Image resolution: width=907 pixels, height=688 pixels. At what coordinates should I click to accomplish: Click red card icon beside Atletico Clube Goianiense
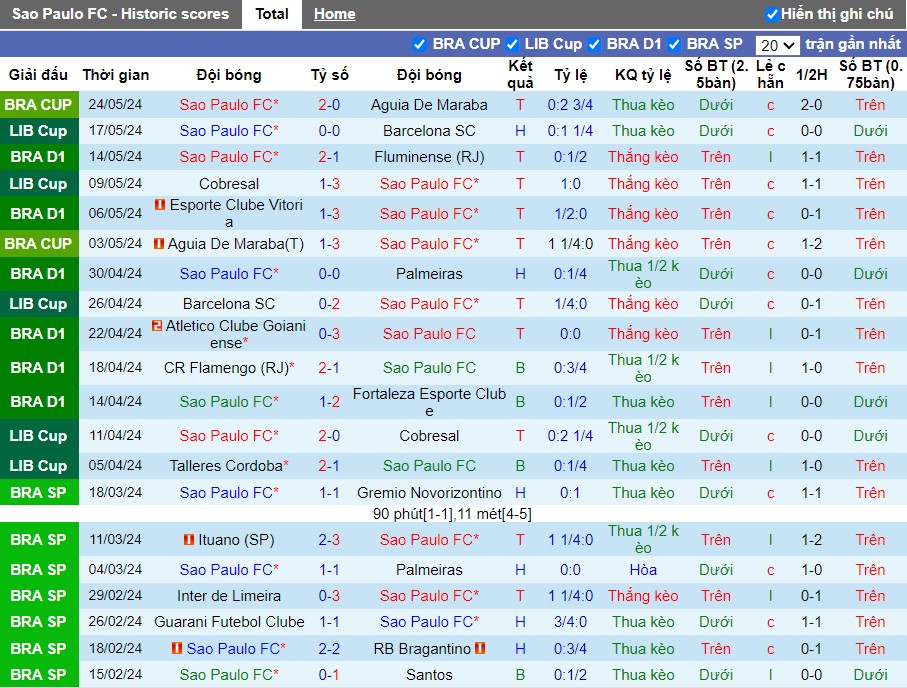point(157,326)
